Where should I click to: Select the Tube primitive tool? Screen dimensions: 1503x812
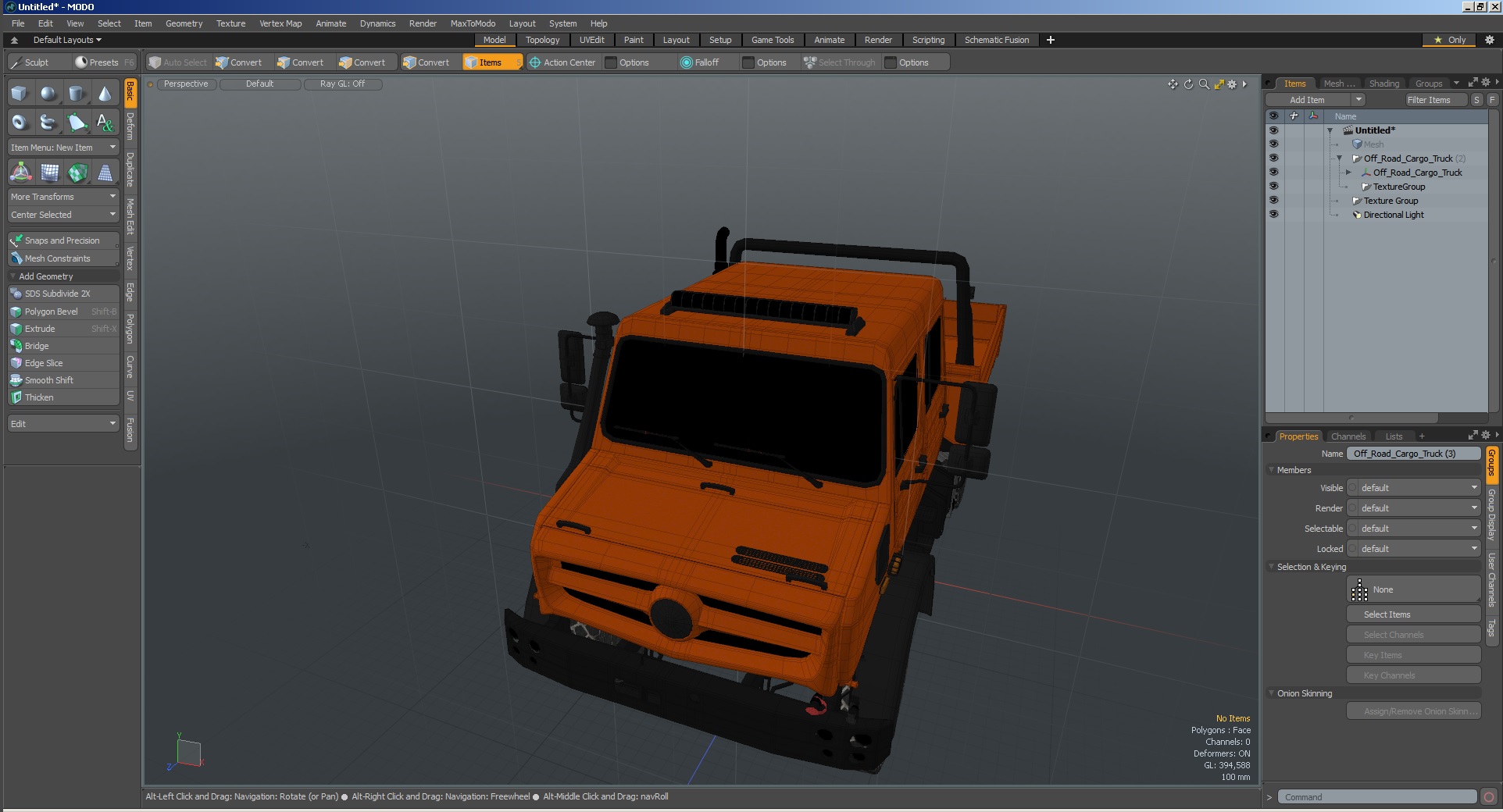click(48, 122)
